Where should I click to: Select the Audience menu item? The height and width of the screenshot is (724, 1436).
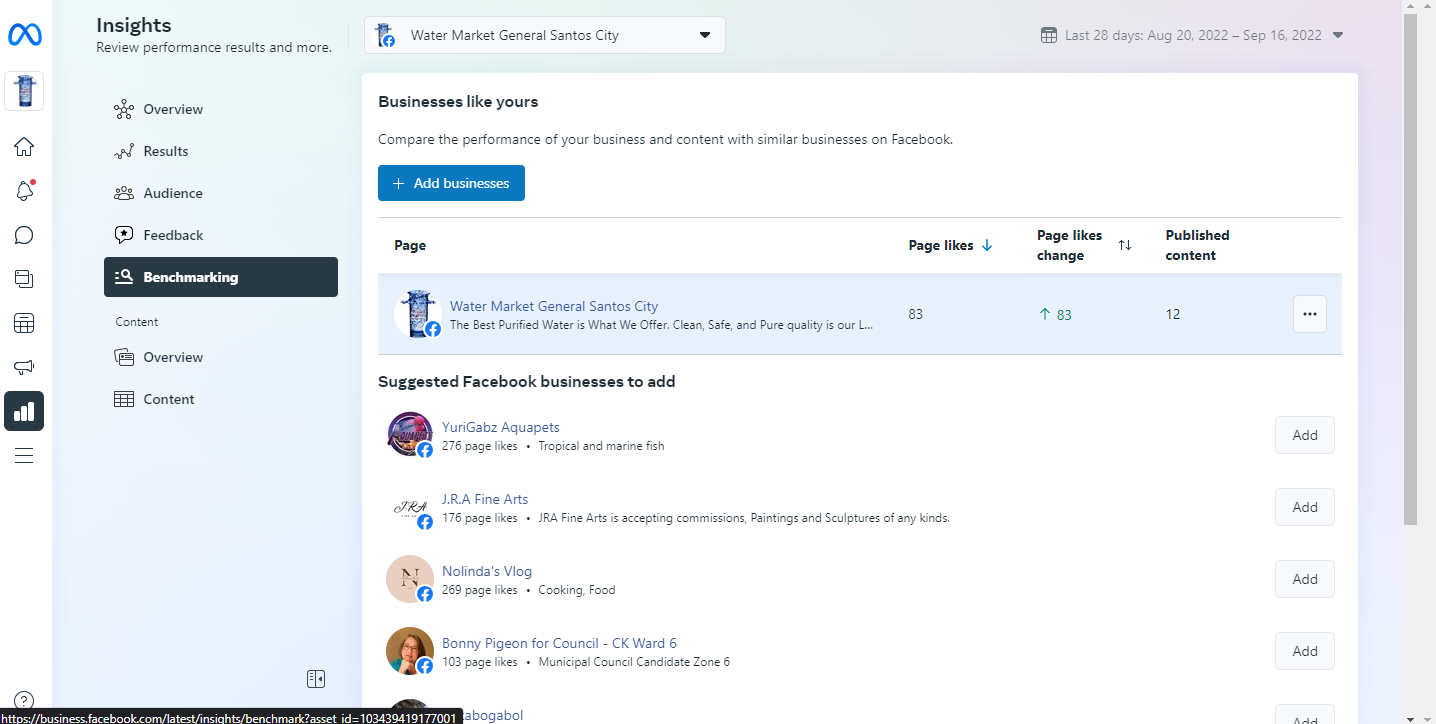coord(172,193)
